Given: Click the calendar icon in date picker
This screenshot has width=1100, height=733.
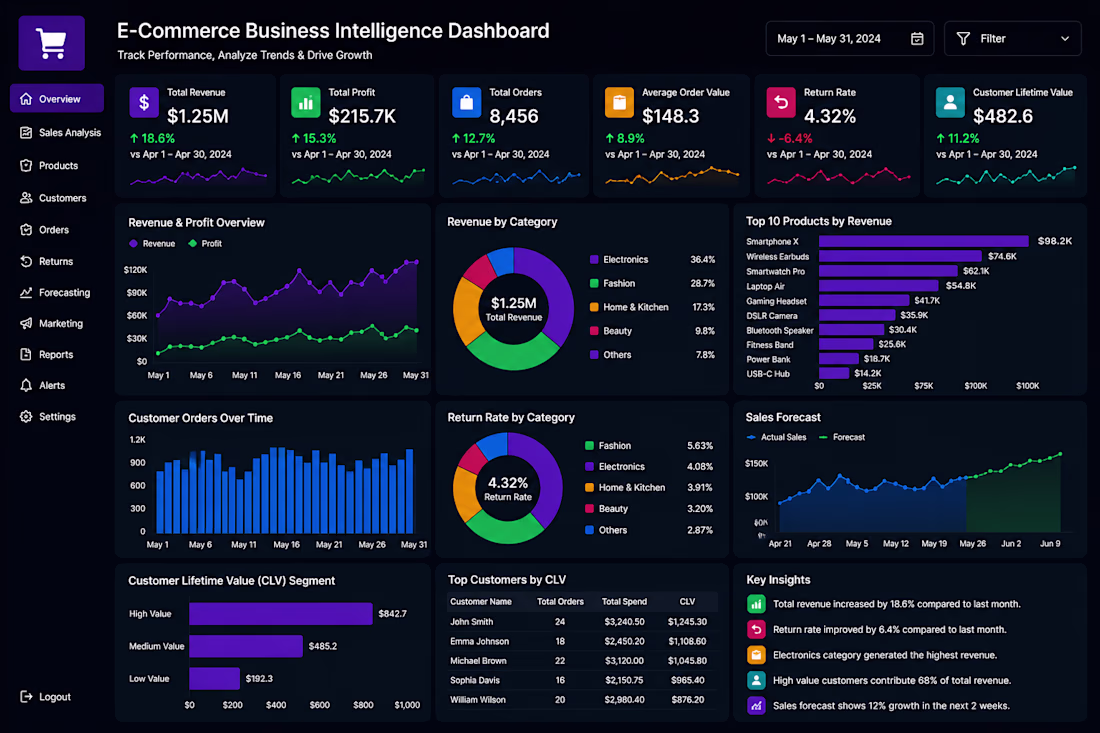Looking at the screenshot, I should (x=917, y=39).
